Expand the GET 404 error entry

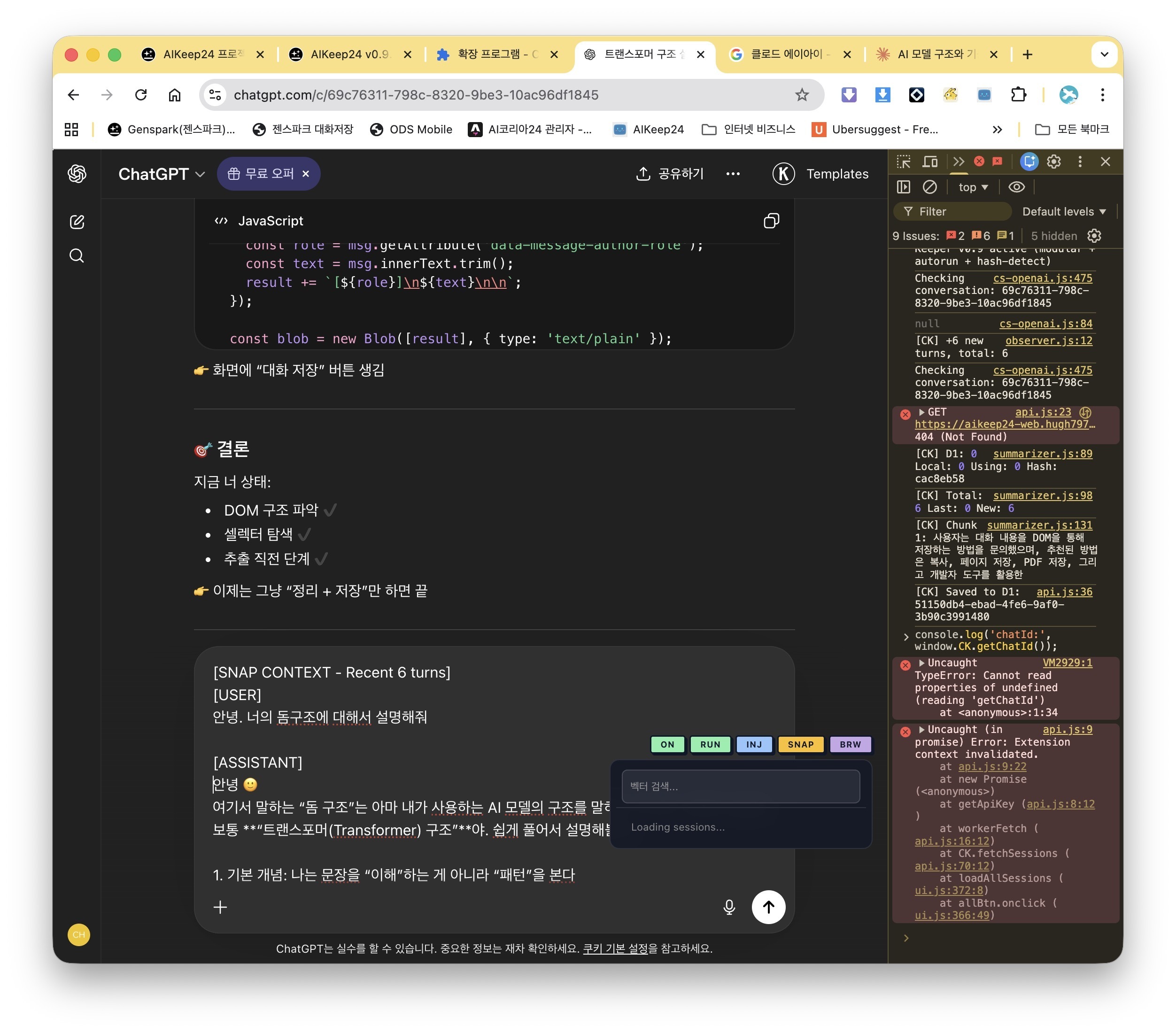tap(922, 412)
